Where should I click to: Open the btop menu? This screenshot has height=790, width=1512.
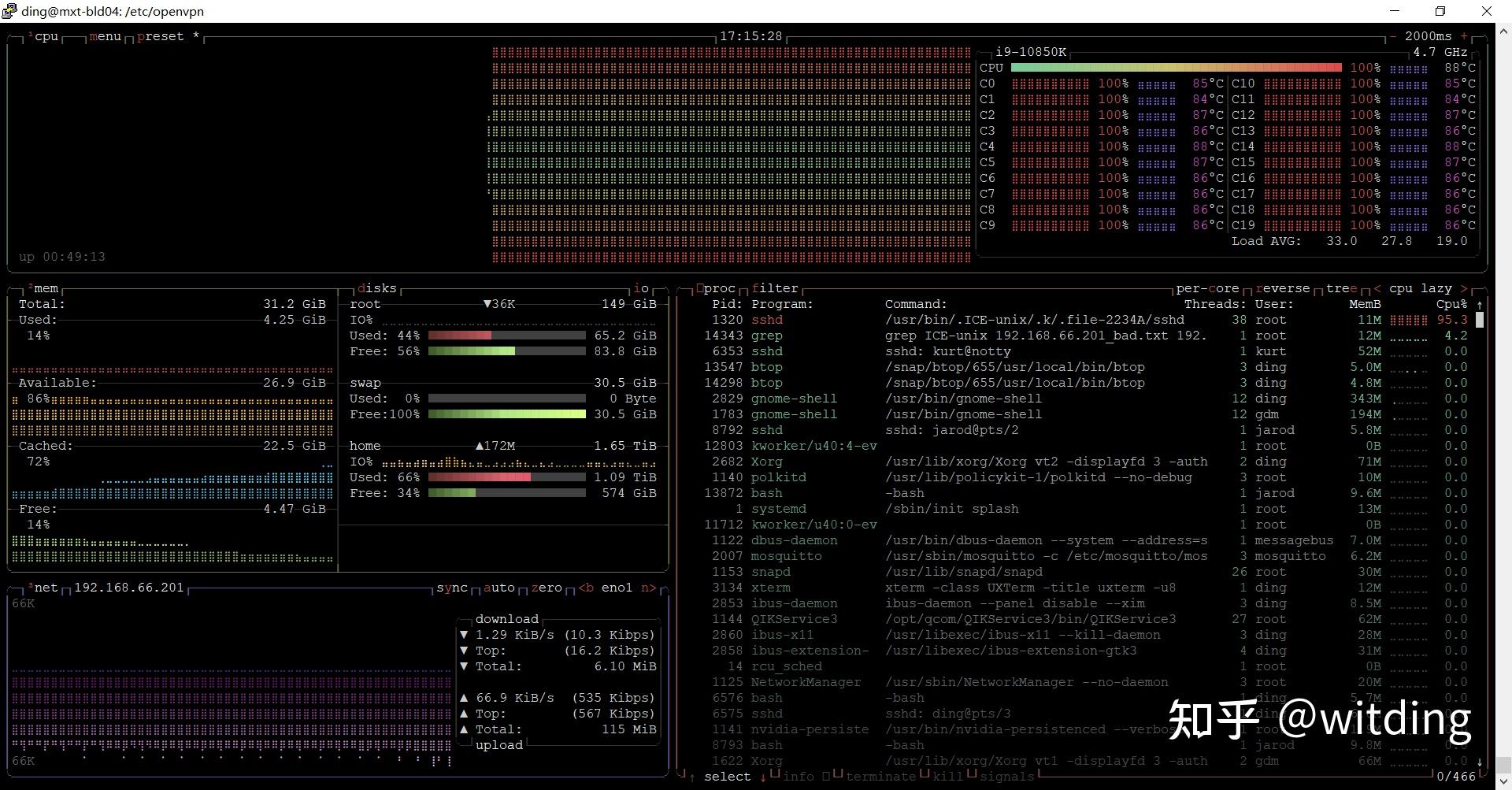pos(106,36)
